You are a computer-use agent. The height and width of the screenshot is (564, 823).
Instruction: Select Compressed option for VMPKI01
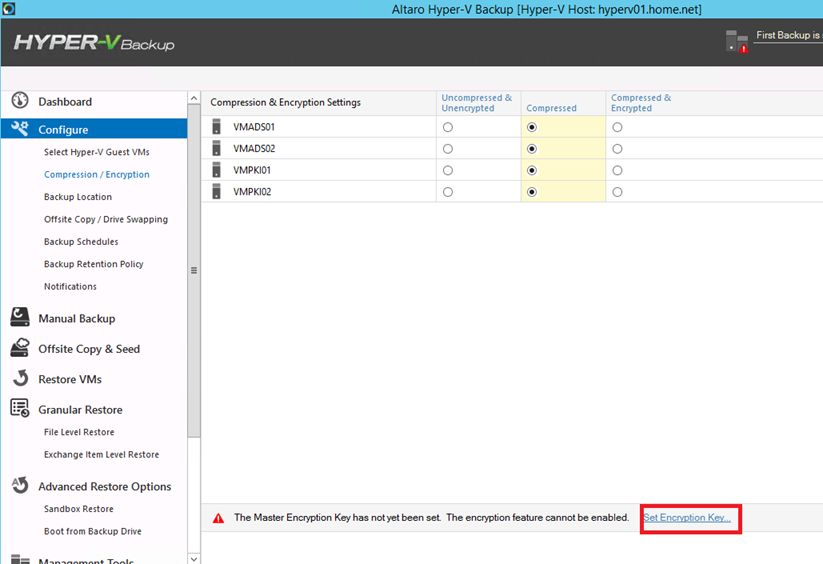click(x=532, y=171)
